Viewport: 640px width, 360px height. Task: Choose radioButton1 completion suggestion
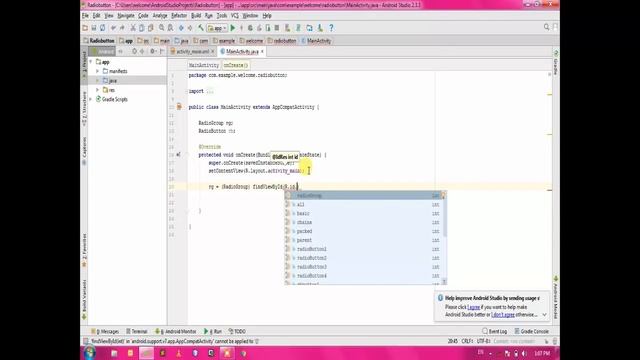[x=363, y=249]
